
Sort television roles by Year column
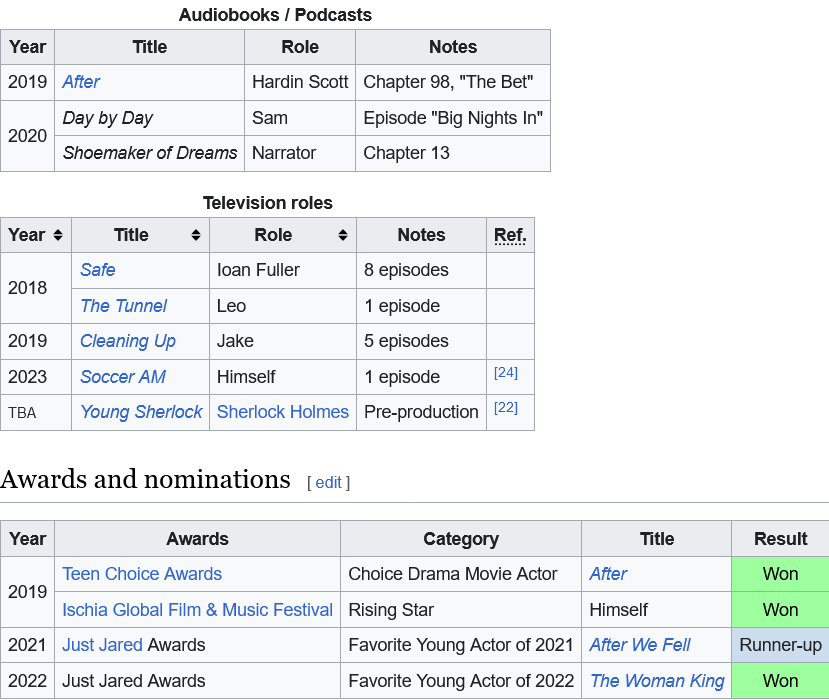pyautogui.click(x=58, y=235)
